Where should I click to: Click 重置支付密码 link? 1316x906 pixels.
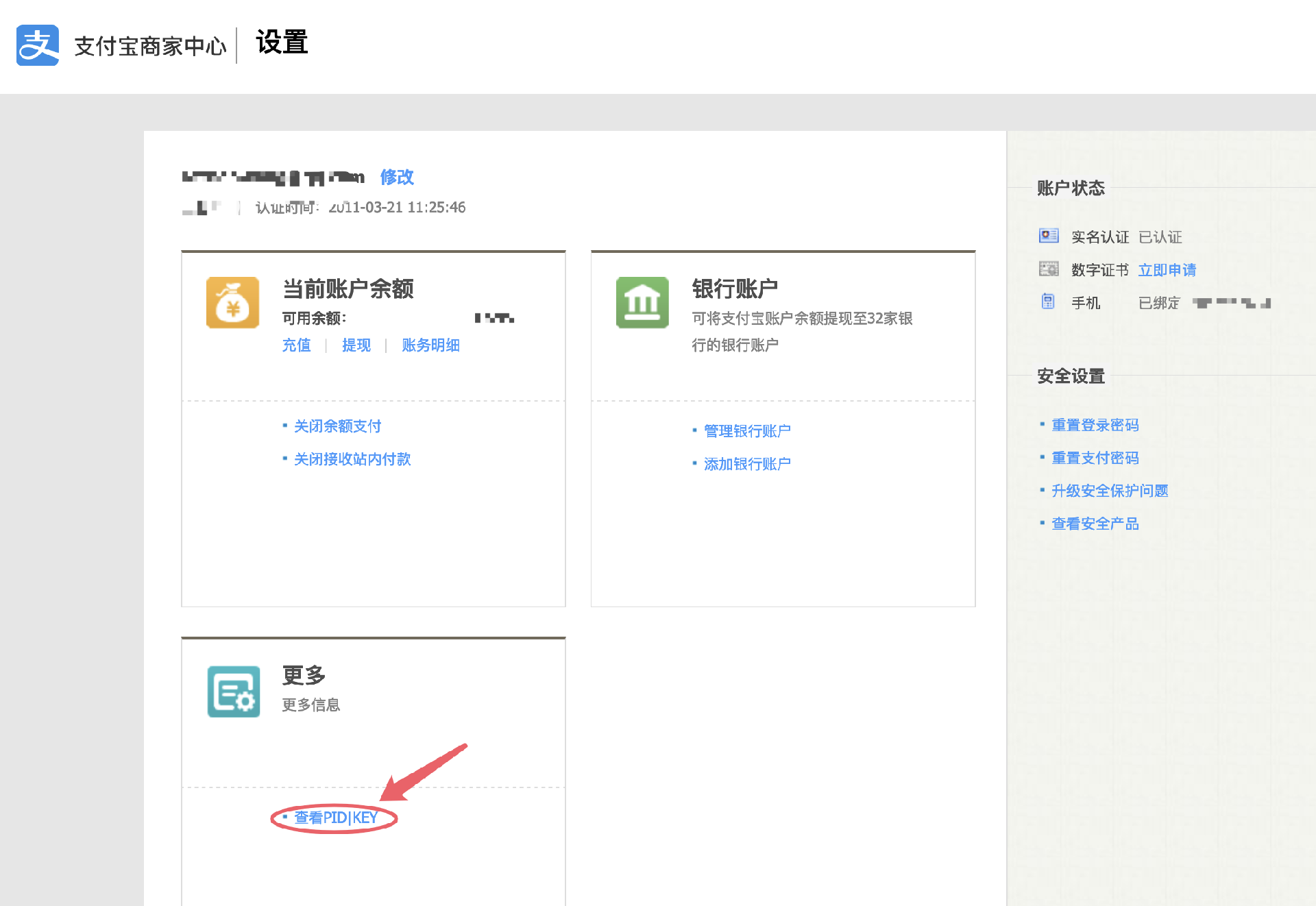[1095, 458]
